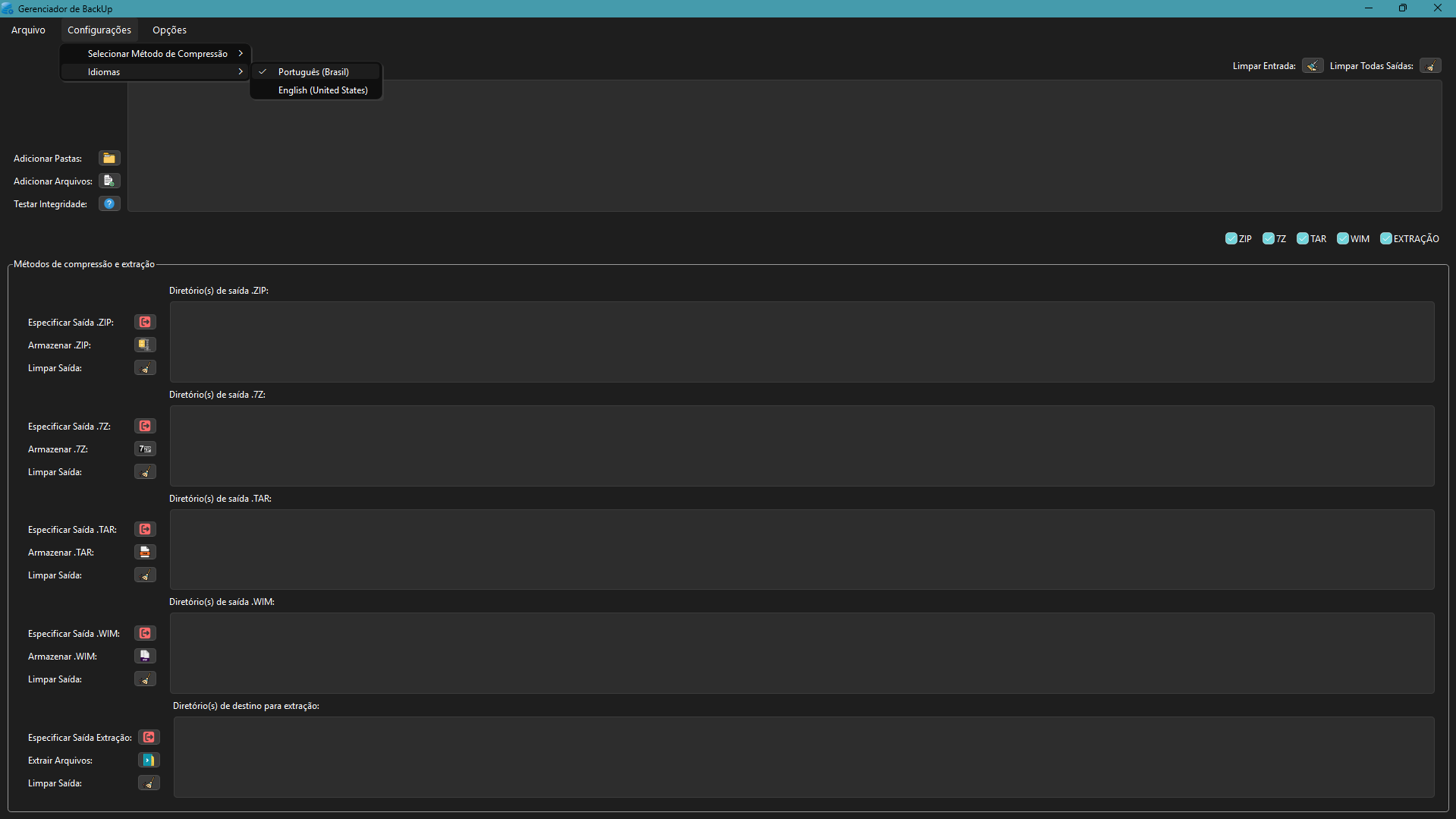Click the Armazenar .7Z icon
This screenshot has width=1456, height=819.
pyautogui.click(x=145, y=449)
